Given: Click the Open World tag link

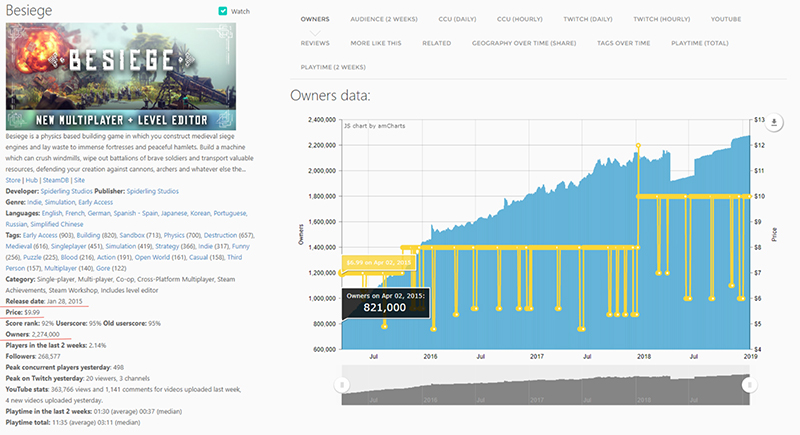Looking at the screenshot, I should click(152, 257).
